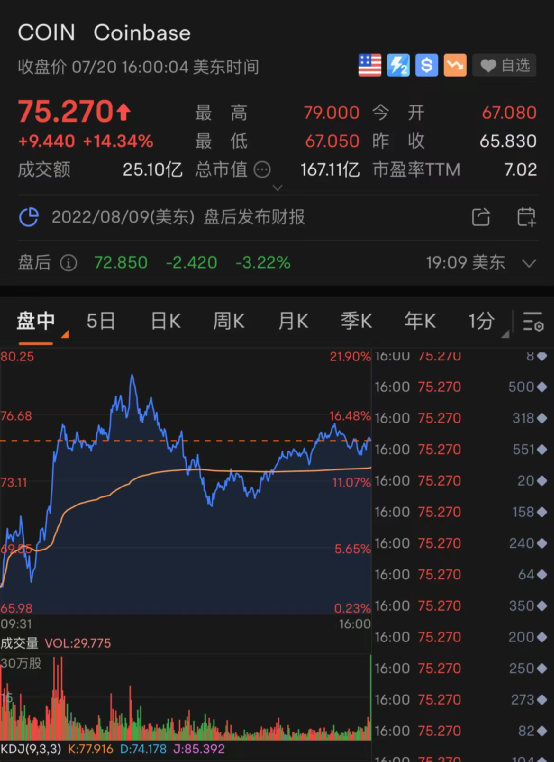Screen dimensions: 554x762
Task: Open the share icon beside earnings date
Action: point(481,217)
